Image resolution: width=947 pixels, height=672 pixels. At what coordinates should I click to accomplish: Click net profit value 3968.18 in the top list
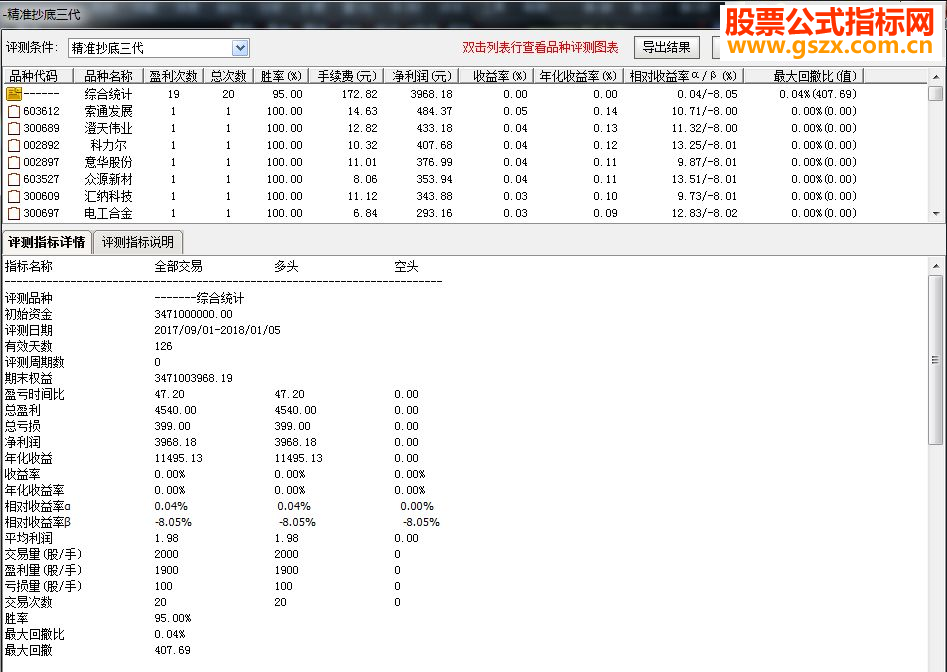(431, 94)
